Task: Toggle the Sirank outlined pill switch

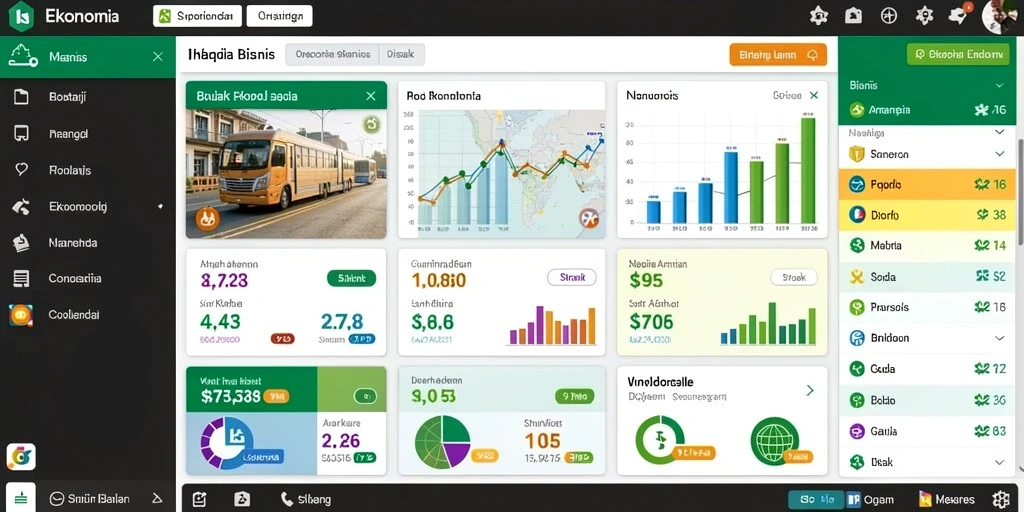Action: pos(571,278)
